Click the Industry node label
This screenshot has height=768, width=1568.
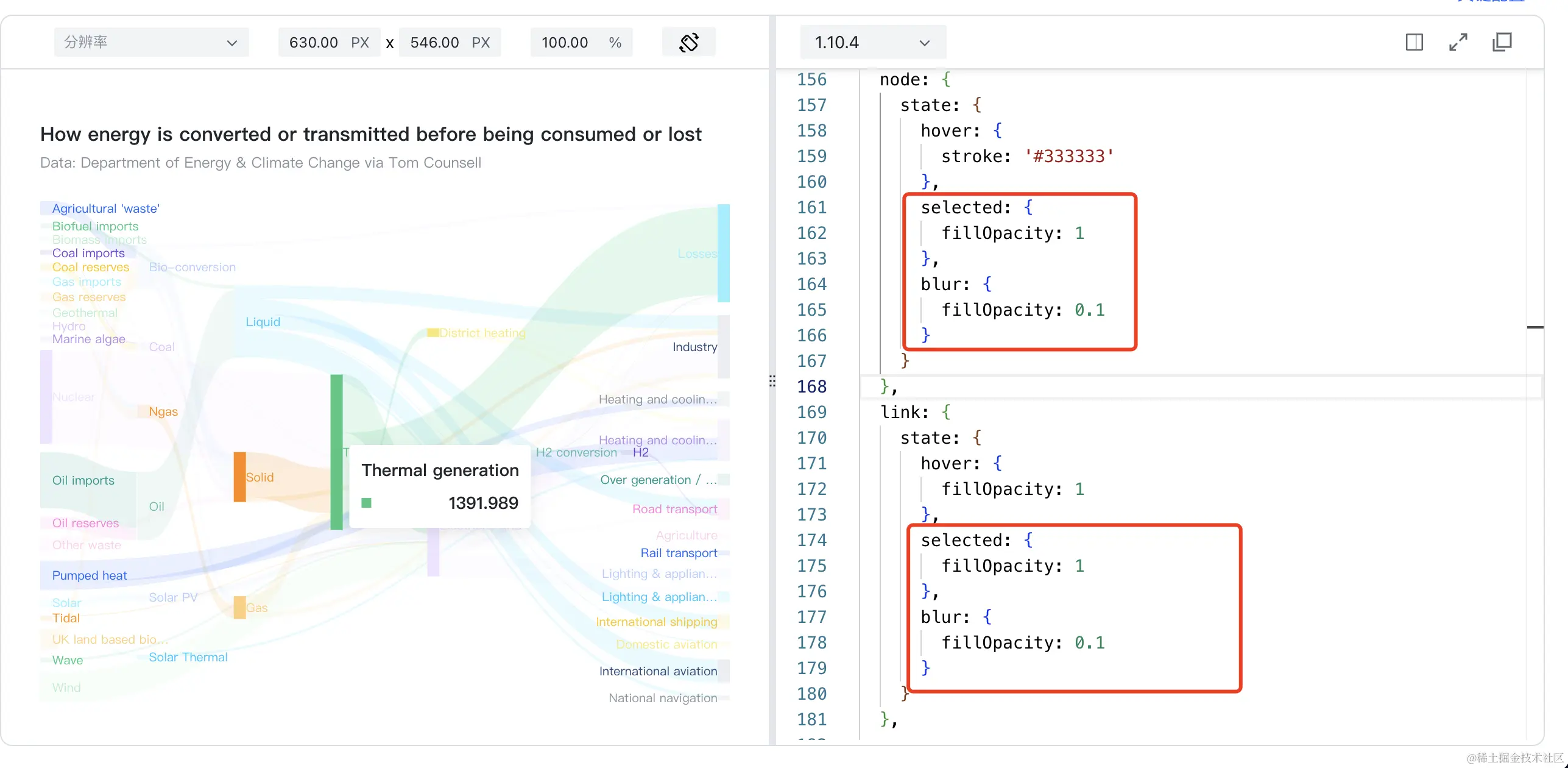pos(694,347)
